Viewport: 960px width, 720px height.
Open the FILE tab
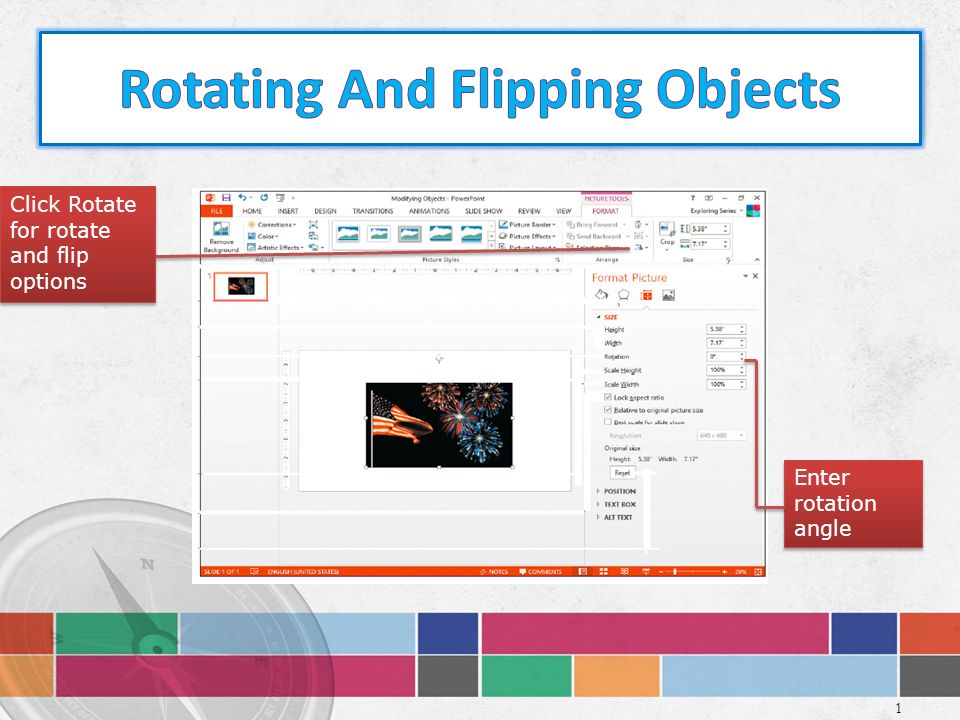click(x=217, y=211)
